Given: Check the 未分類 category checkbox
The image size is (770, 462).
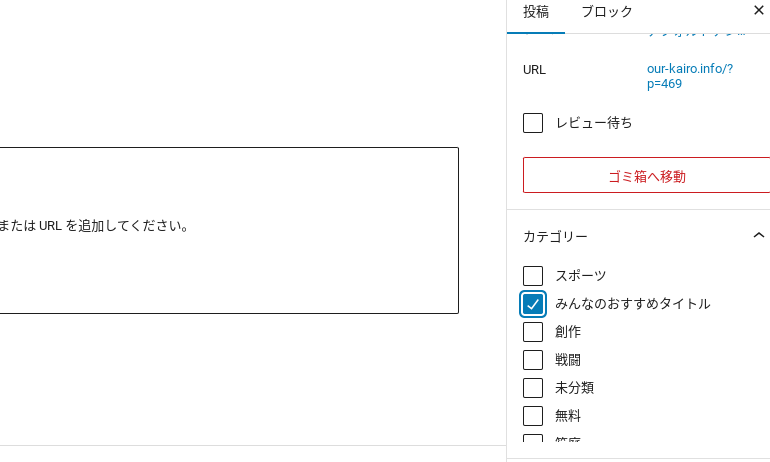Looking at the screenshot, I should [x=533, y=388].
